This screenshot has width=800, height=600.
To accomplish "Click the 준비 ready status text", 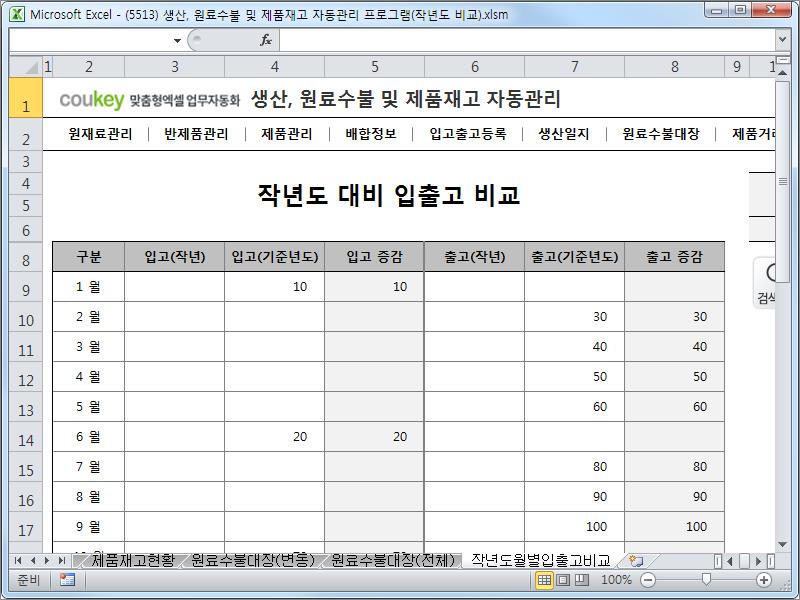I will (x=28, y=580).
